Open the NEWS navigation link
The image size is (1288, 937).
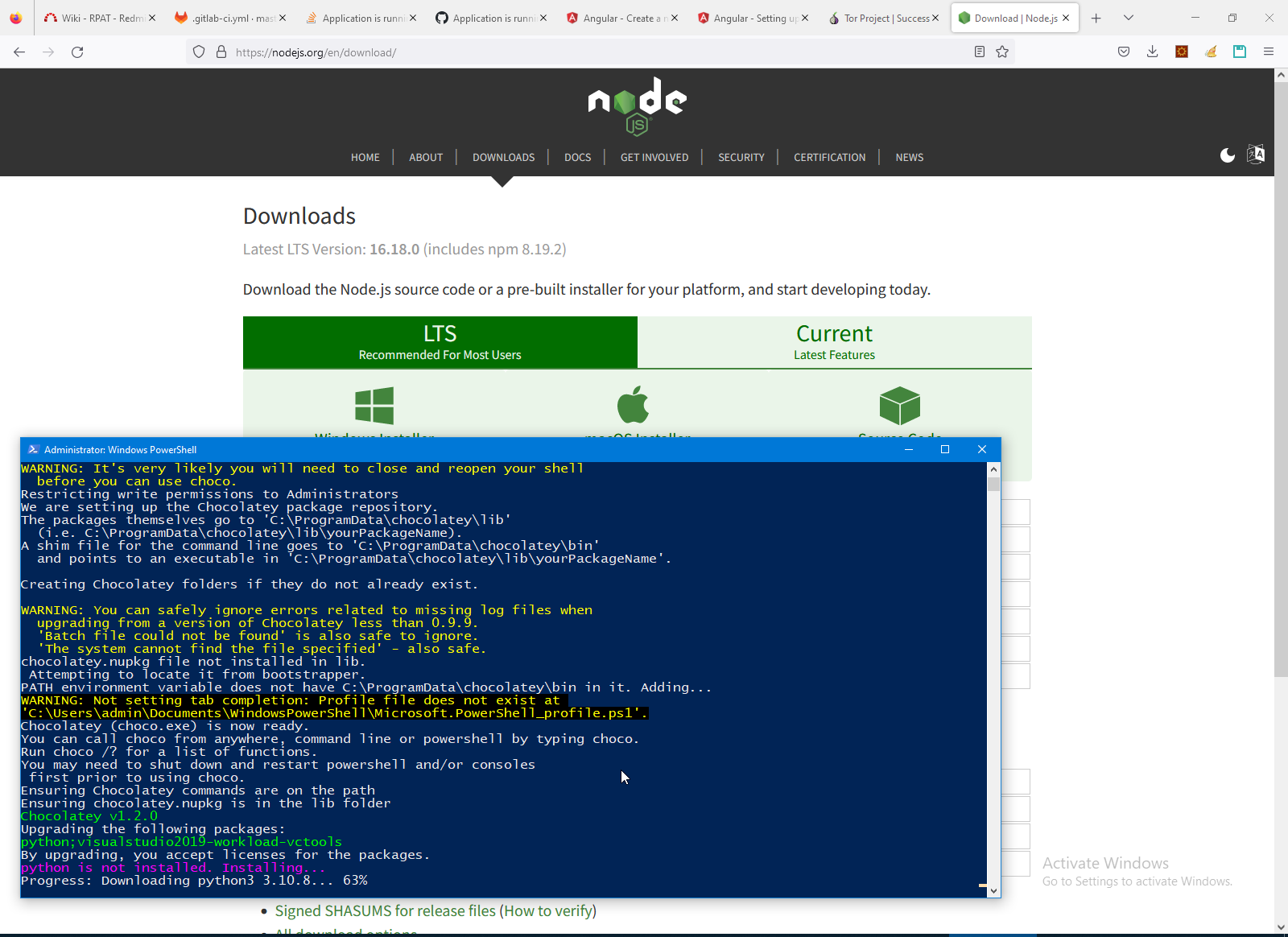(x=910, y=157)
